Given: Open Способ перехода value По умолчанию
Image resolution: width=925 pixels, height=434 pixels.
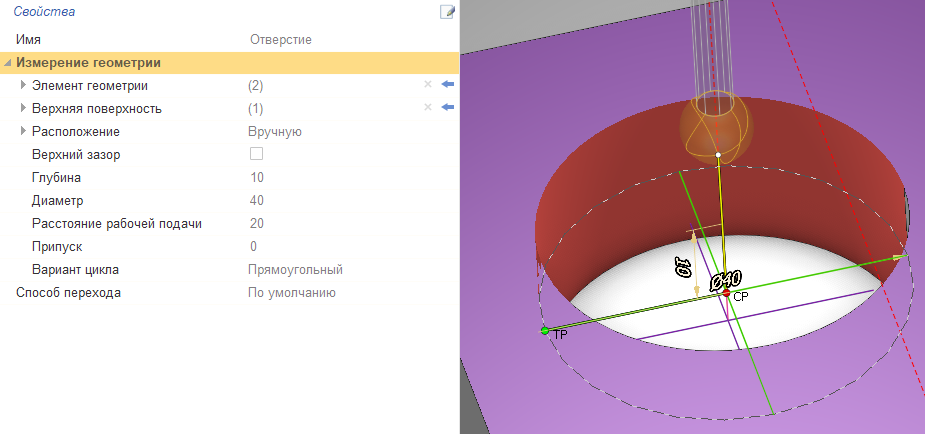Looking at the screenshot, I should (291, 293).
